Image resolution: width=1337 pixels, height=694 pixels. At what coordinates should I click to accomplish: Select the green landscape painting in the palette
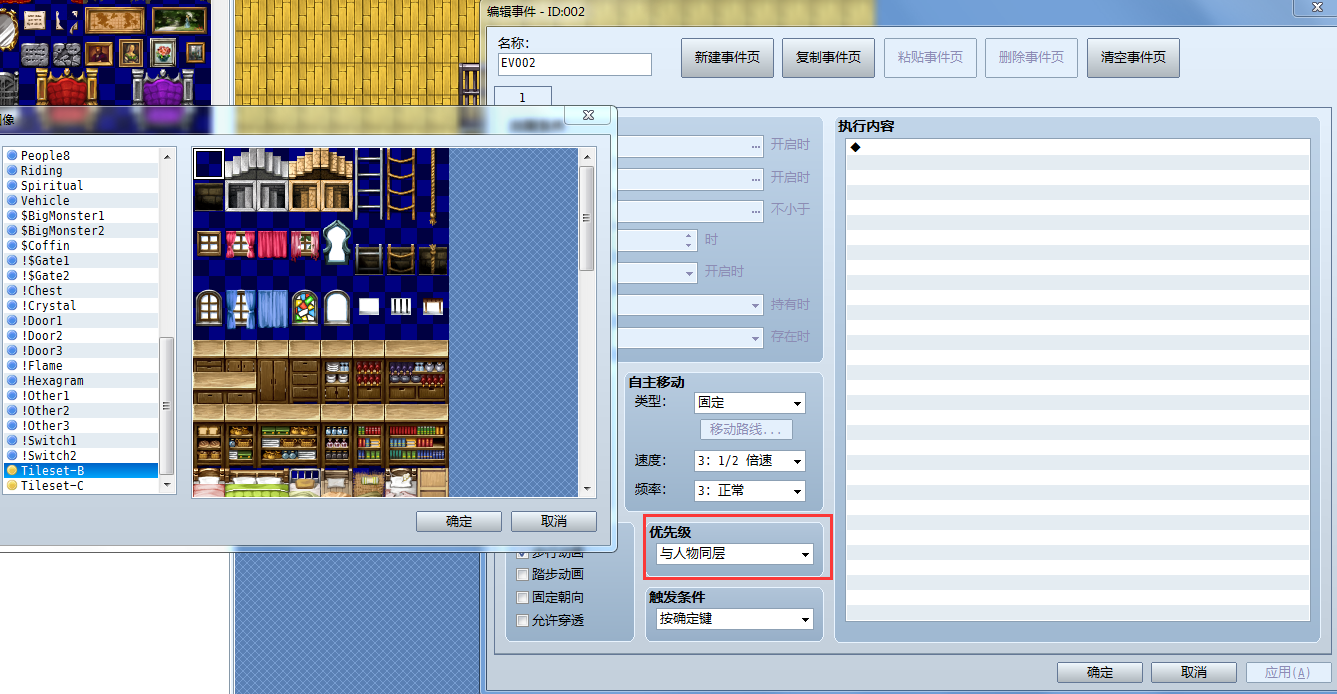pos(178,20)
